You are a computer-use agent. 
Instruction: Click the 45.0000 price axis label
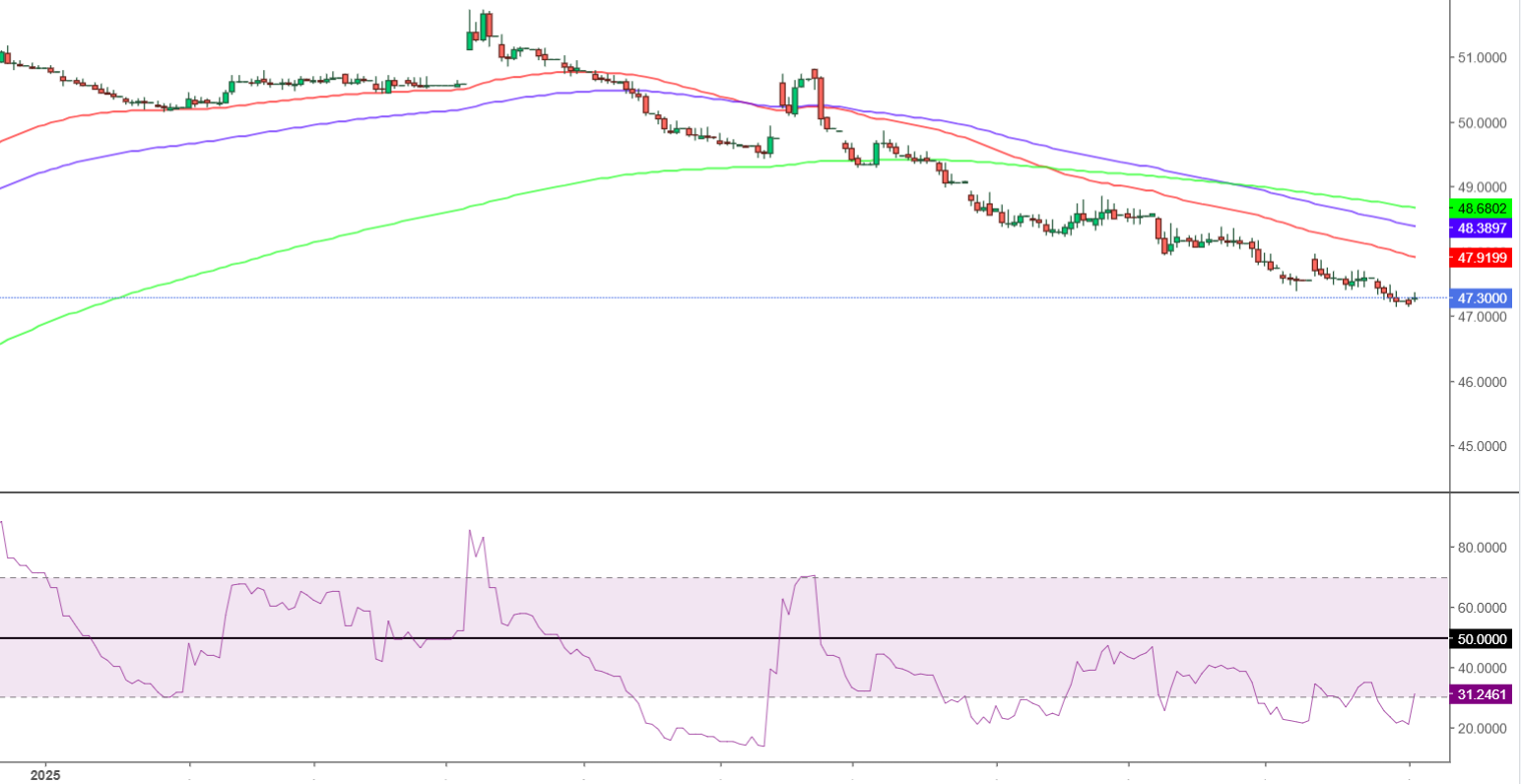click(1482, 446)
